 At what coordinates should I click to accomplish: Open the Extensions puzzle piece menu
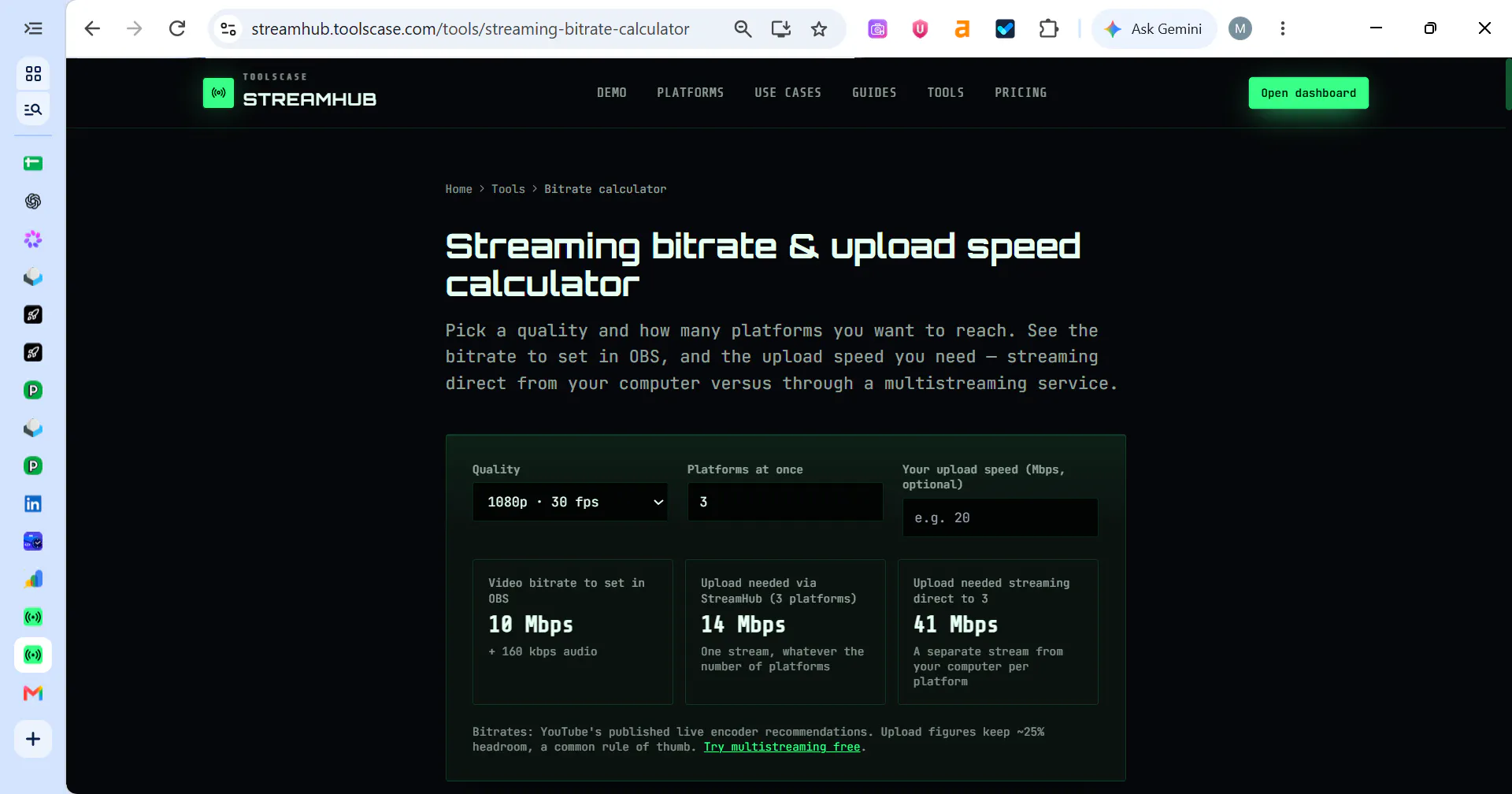click(1048, 29)
